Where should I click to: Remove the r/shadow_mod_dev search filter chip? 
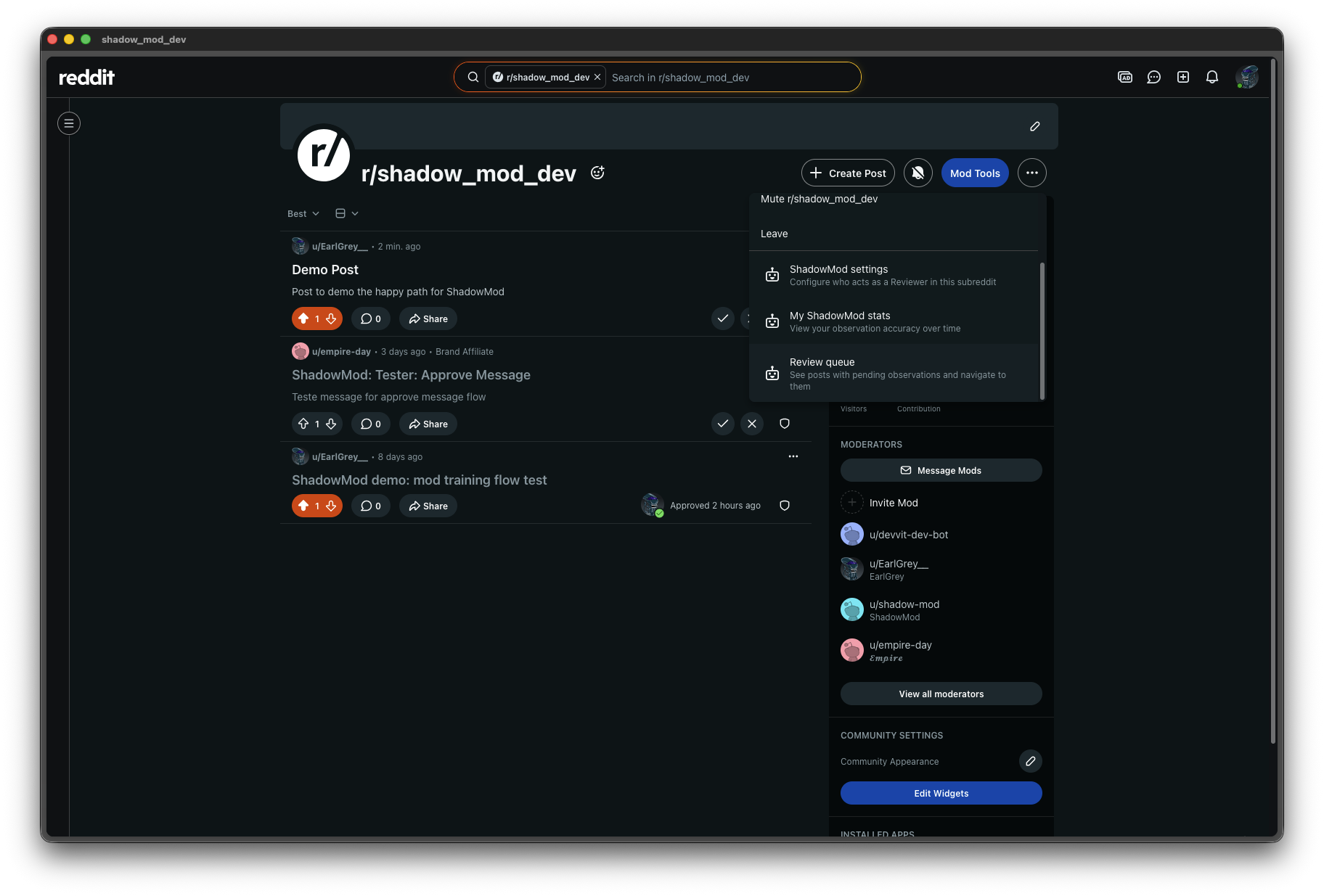pyautogui.click(x=597, y=77)
